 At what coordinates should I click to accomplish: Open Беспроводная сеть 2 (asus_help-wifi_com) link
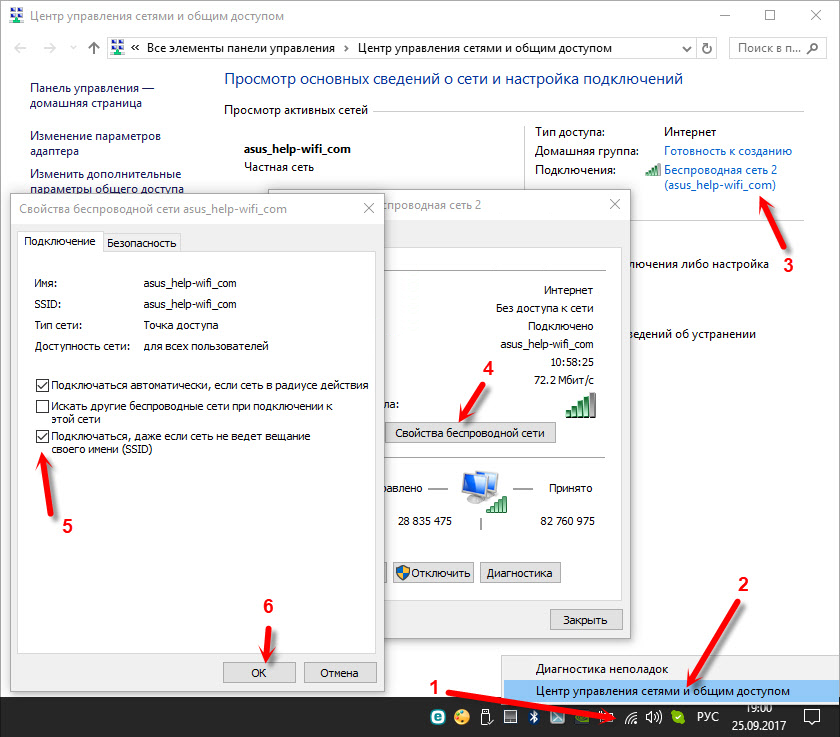[x=720, y=177]
